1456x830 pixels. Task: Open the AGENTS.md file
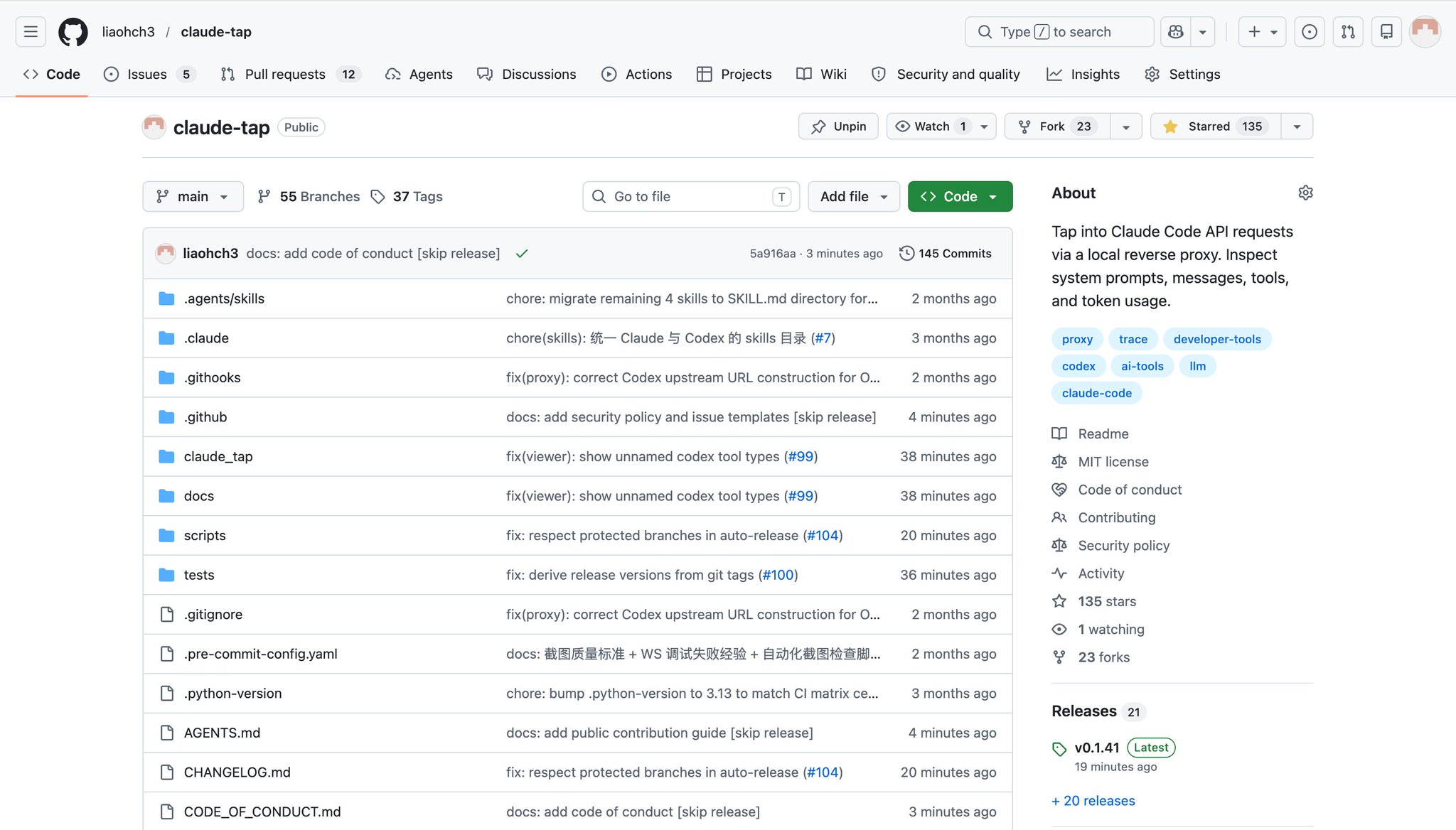(222, 733)
